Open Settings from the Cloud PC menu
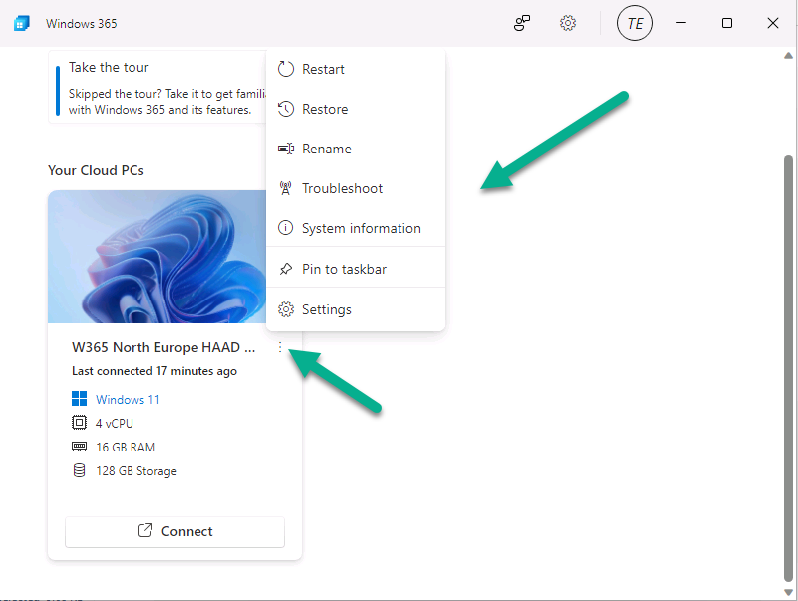This screenshot has width=798, height=601. click(355, 309)
